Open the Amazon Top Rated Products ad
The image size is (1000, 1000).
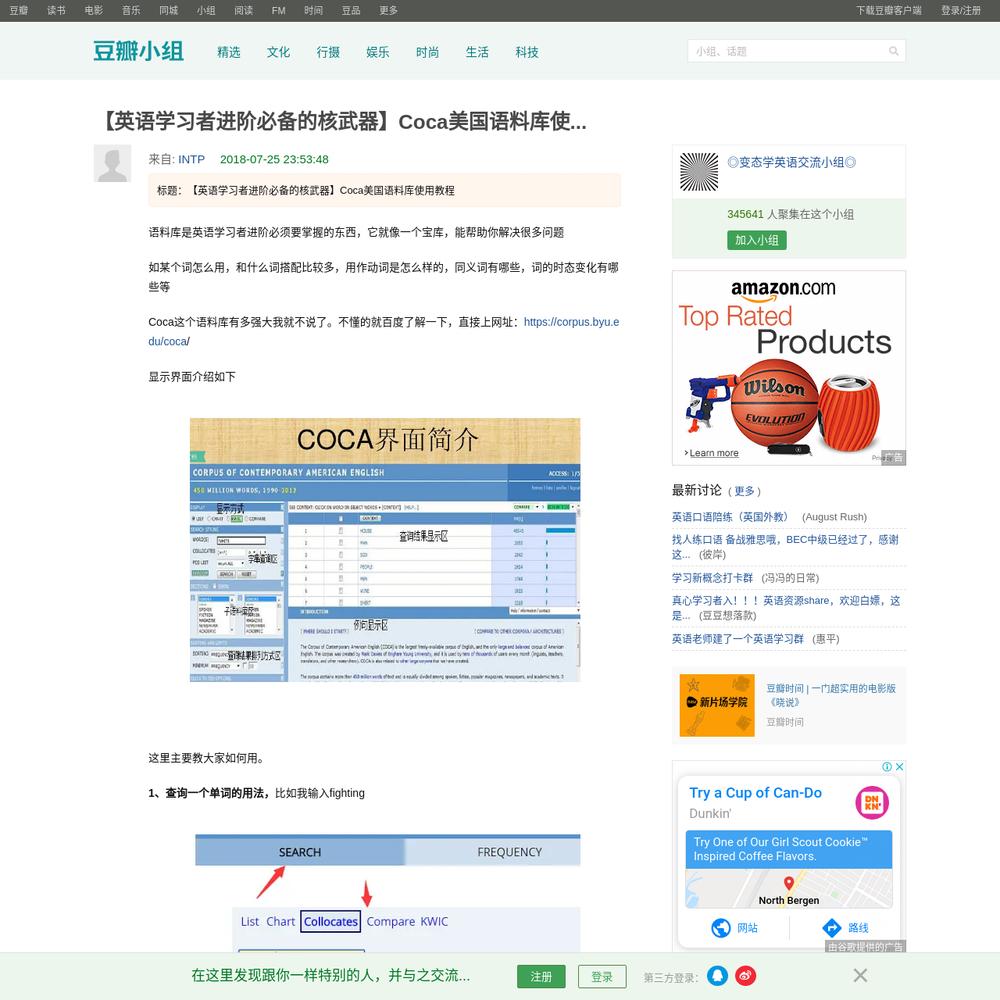(x=789, y=368)
